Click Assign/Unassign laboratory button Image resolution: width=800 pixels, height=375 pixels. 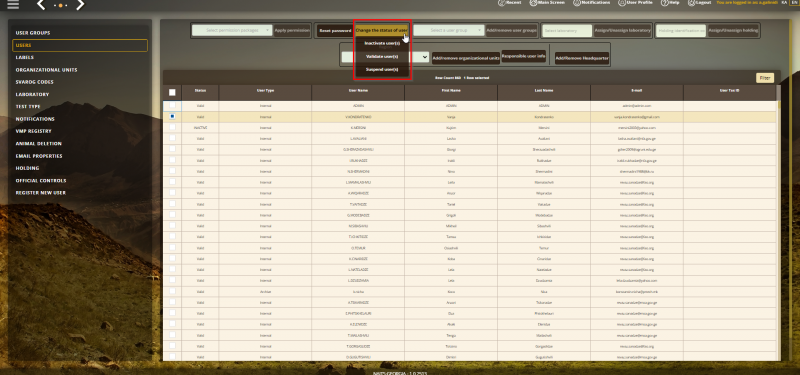623,31
